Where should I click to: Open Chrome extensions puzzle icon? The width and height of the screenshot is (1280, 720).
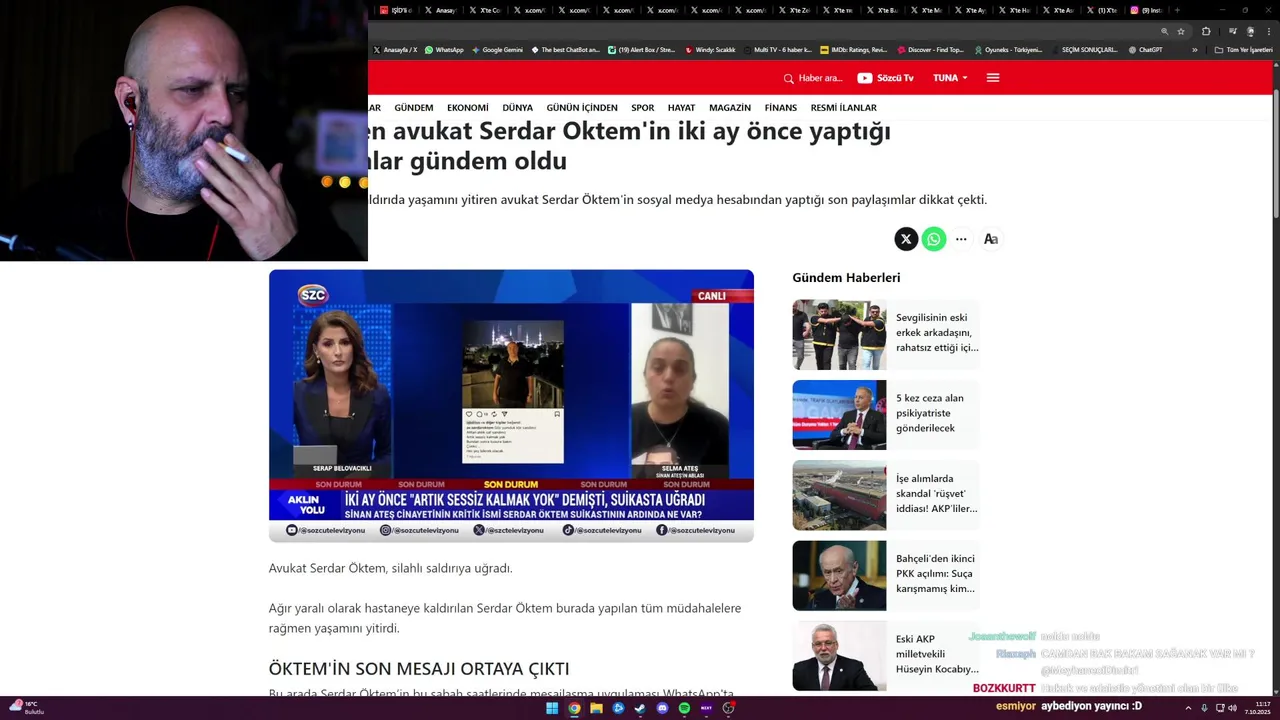point(1206,31)
